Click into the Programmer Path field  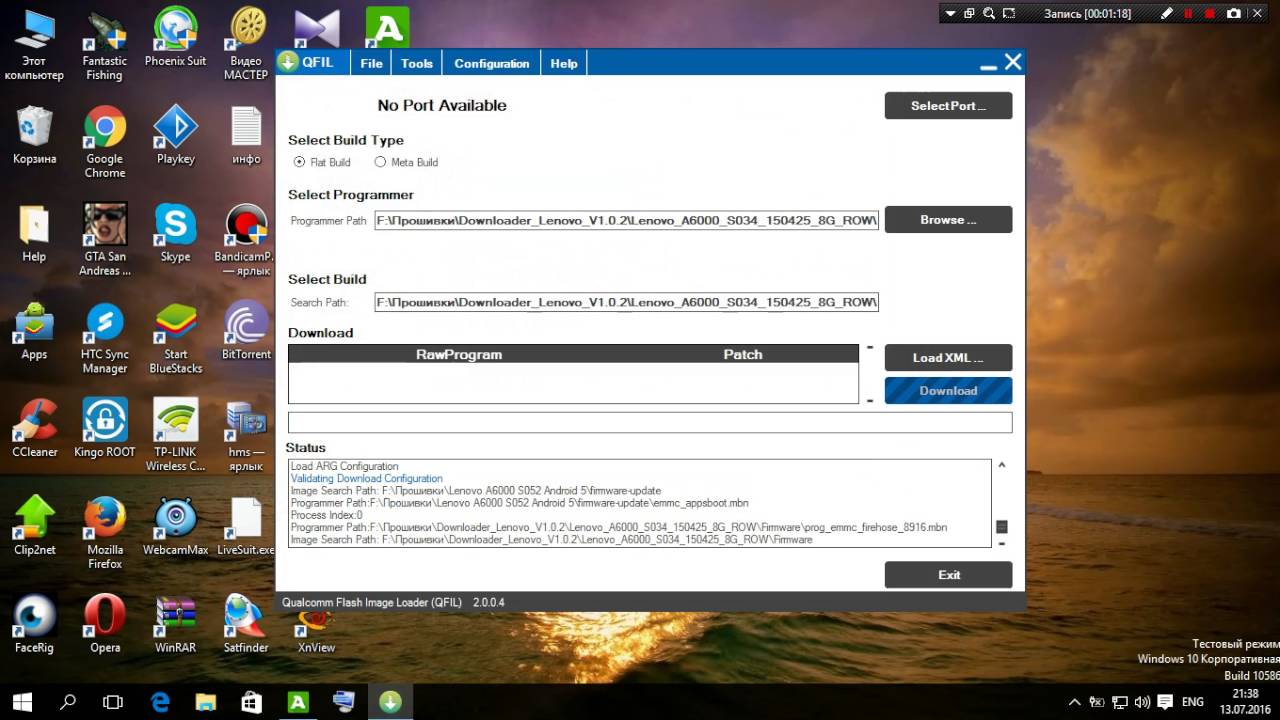pos(627,220)
